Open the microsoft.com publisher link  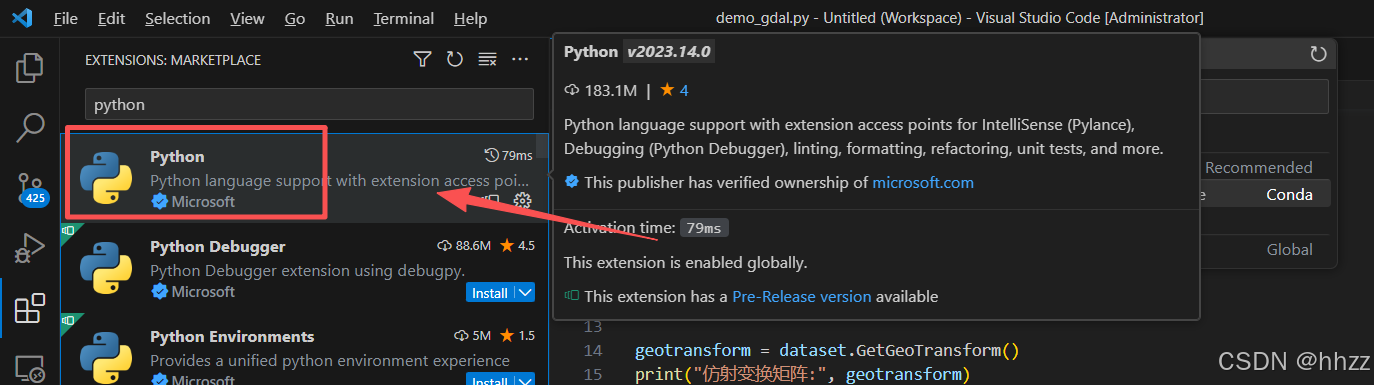[923, 182]
